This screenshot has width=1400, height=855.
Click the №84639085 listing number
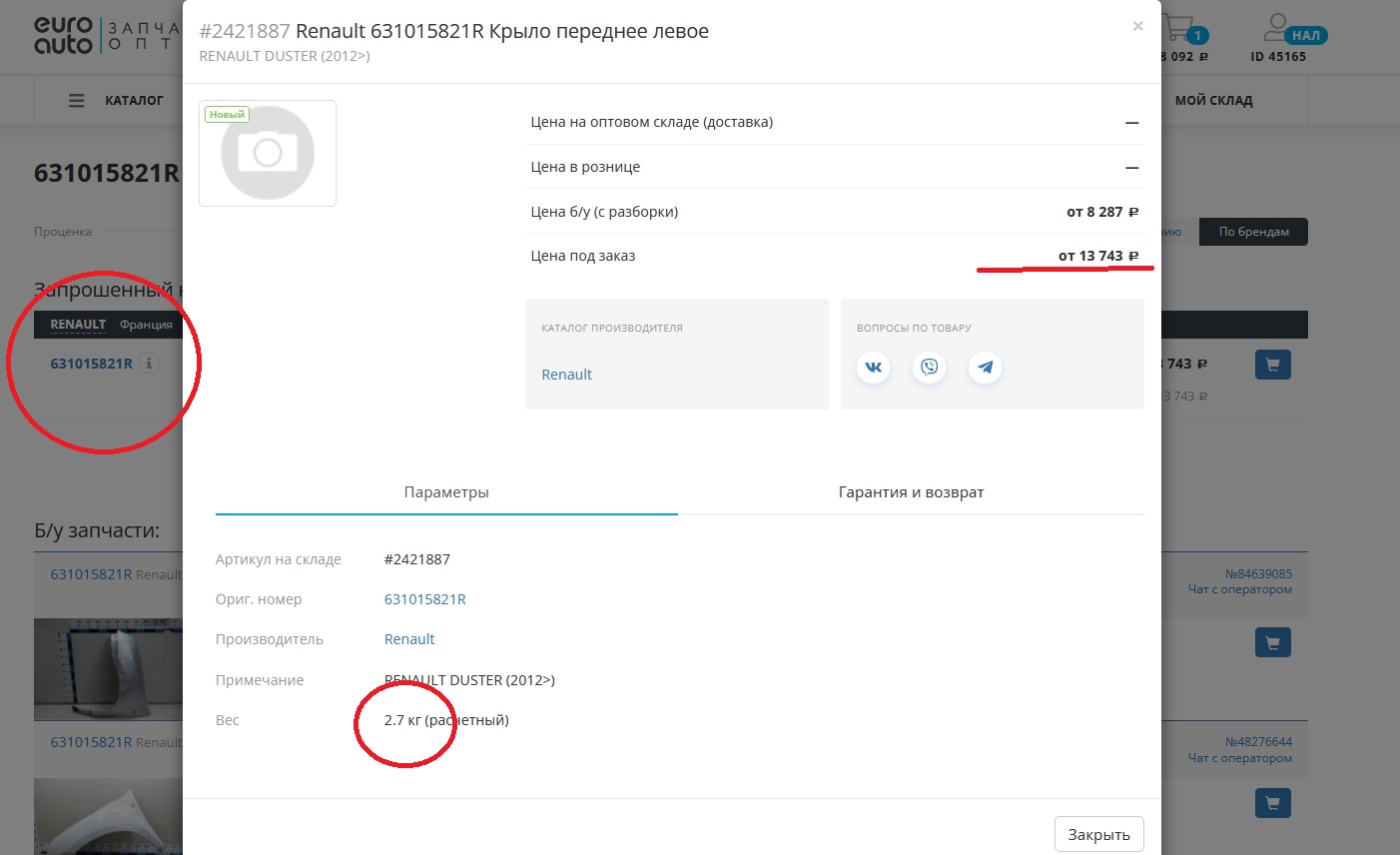1258,574
